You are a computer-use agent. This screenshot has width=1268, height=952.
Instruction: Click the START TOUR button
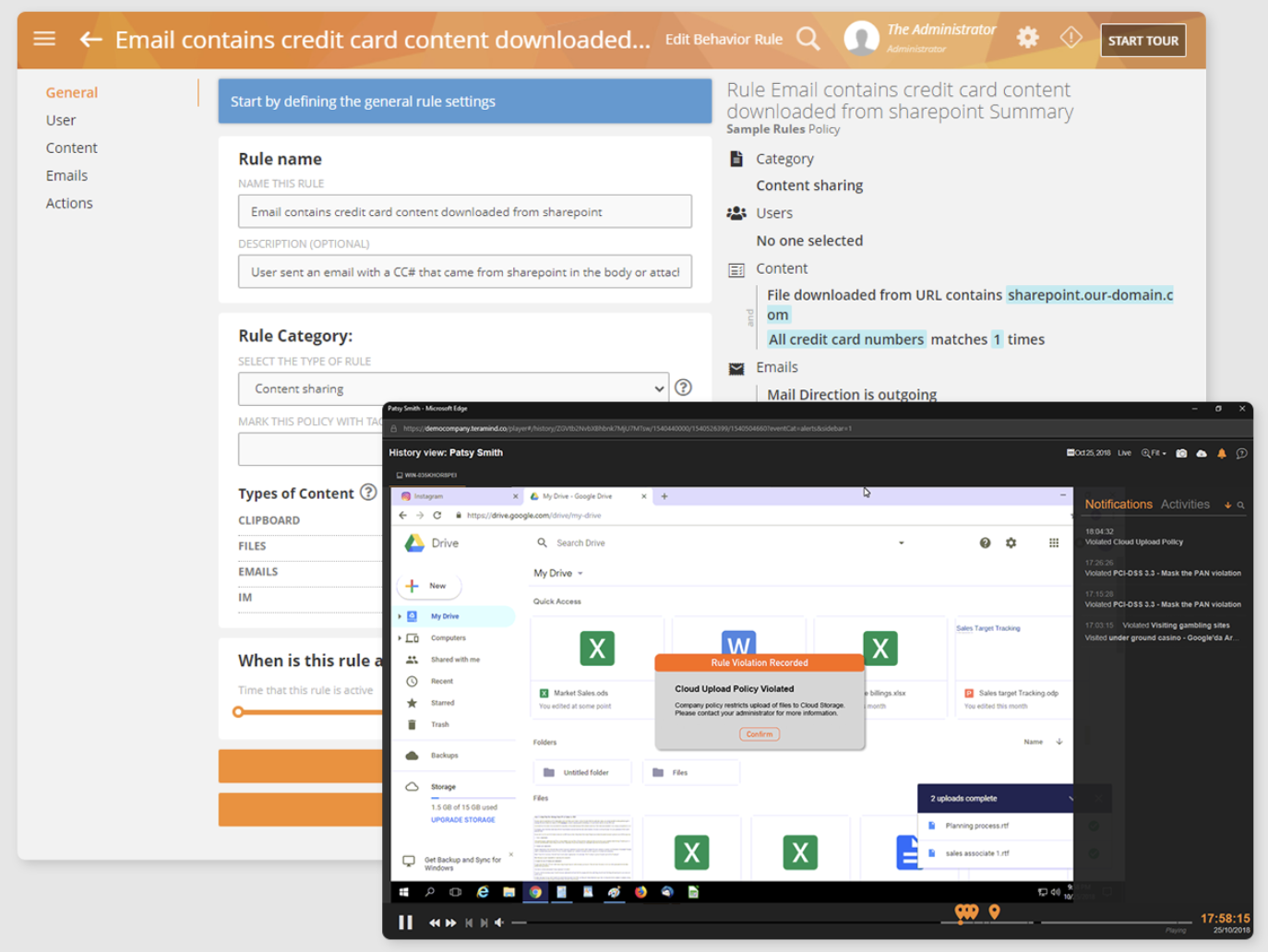pos(1142,41)
